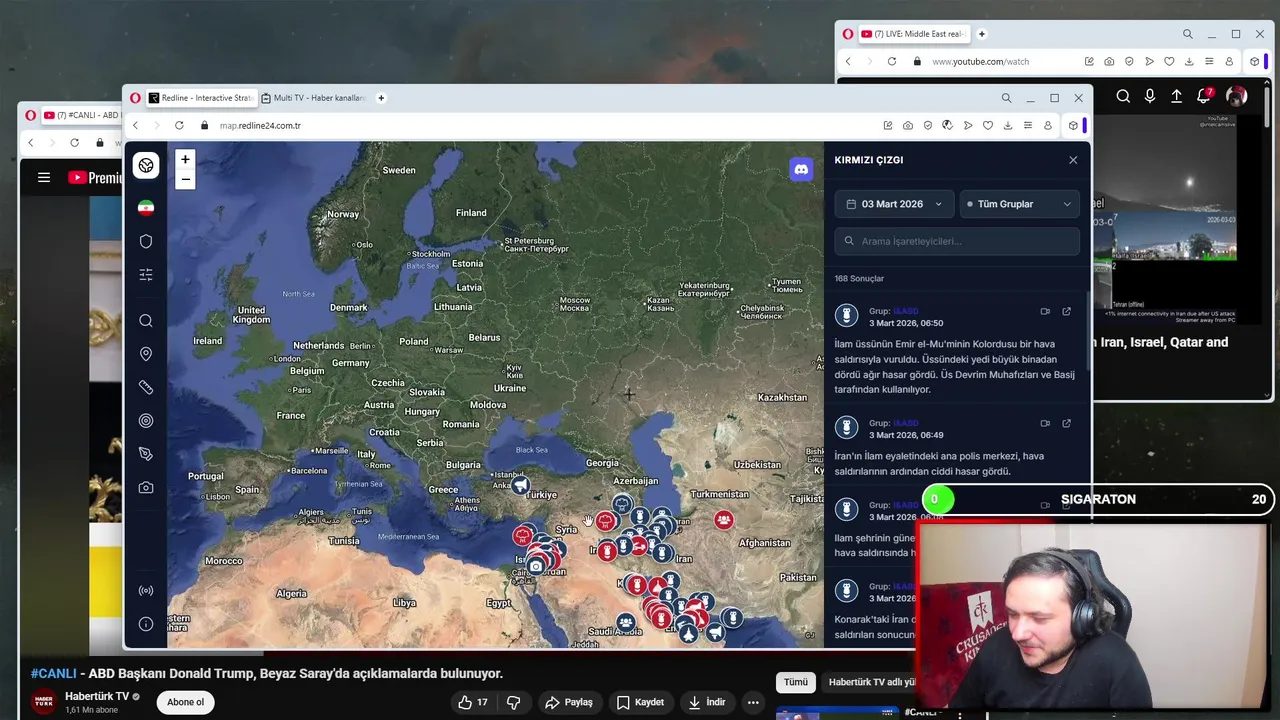The image size is (1280, 720).
Task: Click video icon on the 06:49 entry
Action: point(1045,423)
